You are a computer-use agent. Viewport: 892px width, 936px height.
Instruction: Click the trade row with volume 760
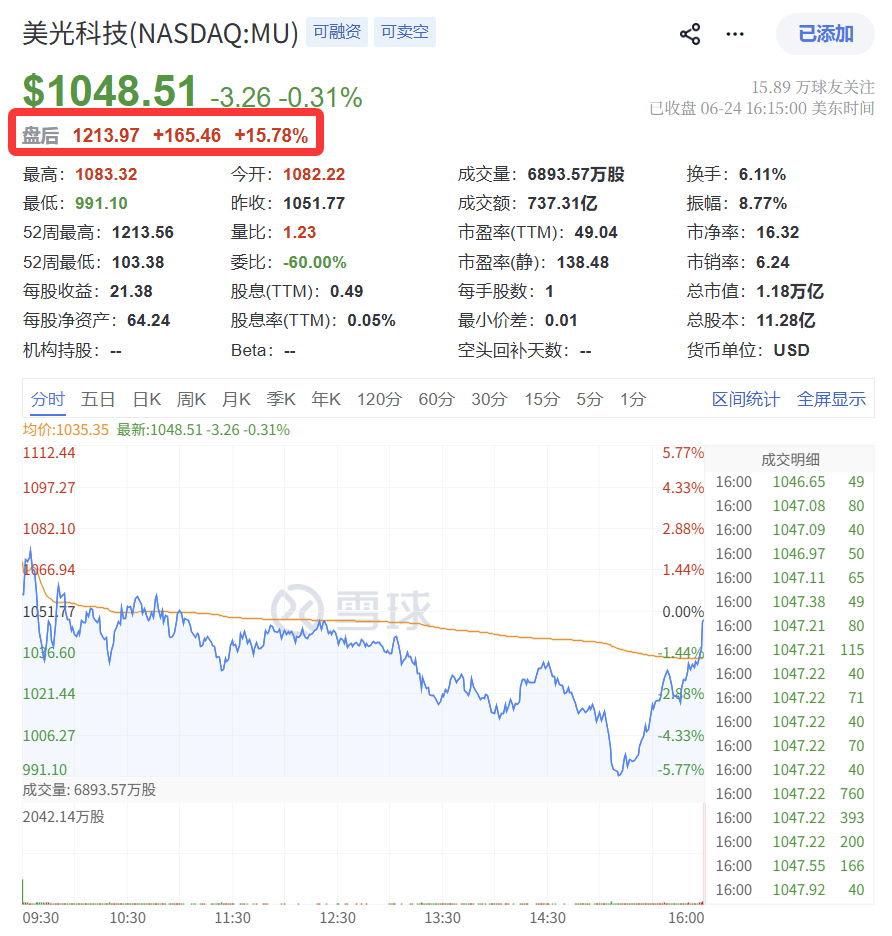pyautogui.click(x=790, y=794)
